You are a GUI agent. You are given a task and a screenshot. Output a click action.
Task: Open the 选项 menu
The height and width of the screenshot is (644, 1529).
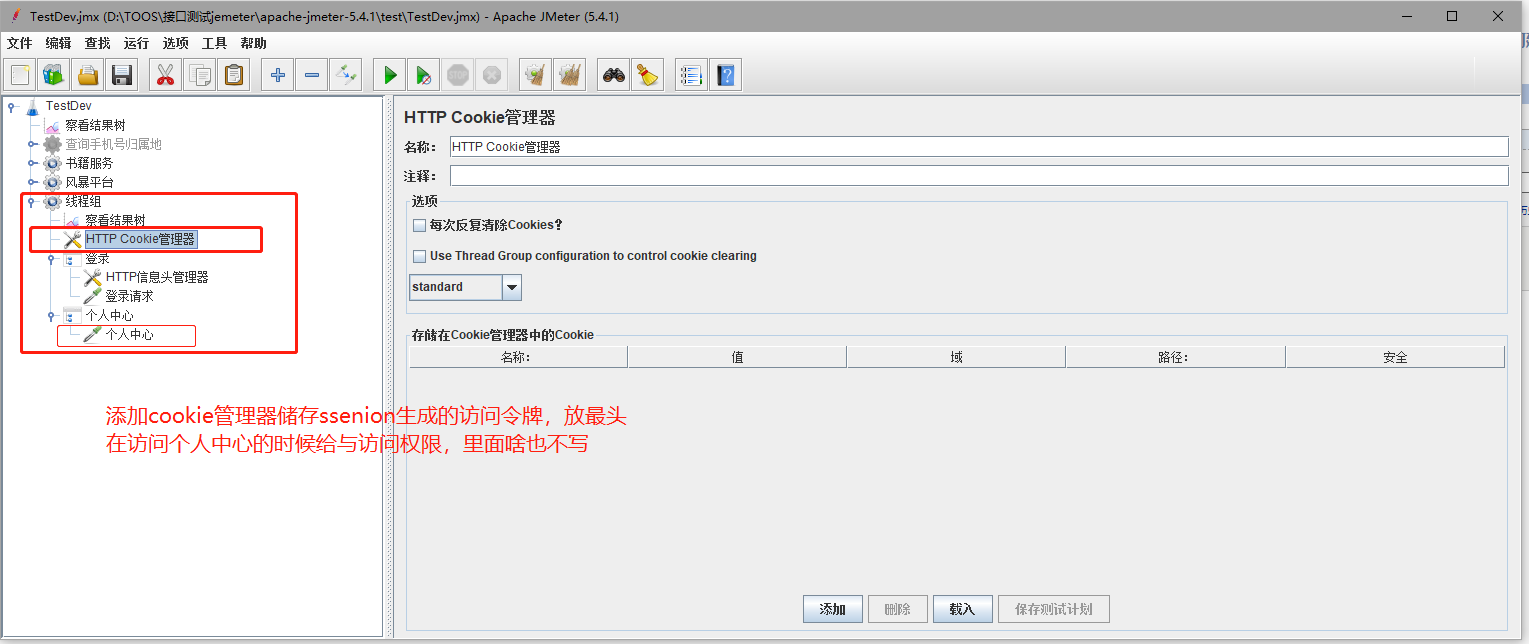175,43
